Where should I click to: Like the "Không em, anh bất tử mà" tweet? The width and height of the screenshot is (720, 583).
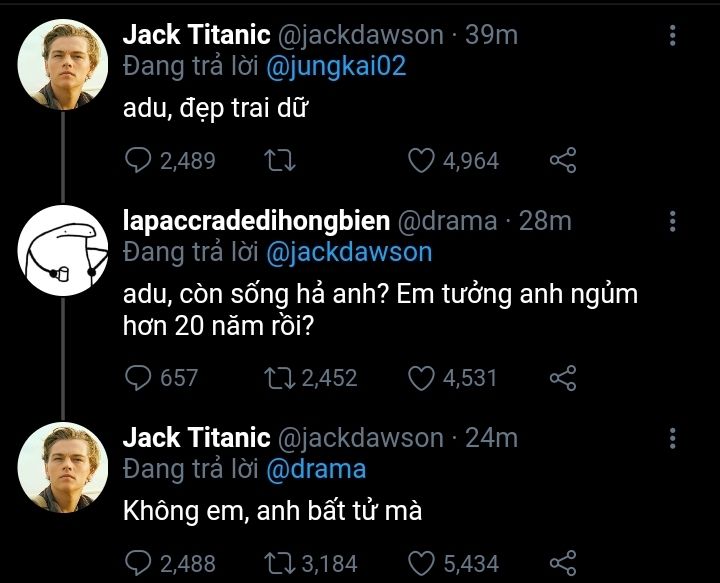422,562
